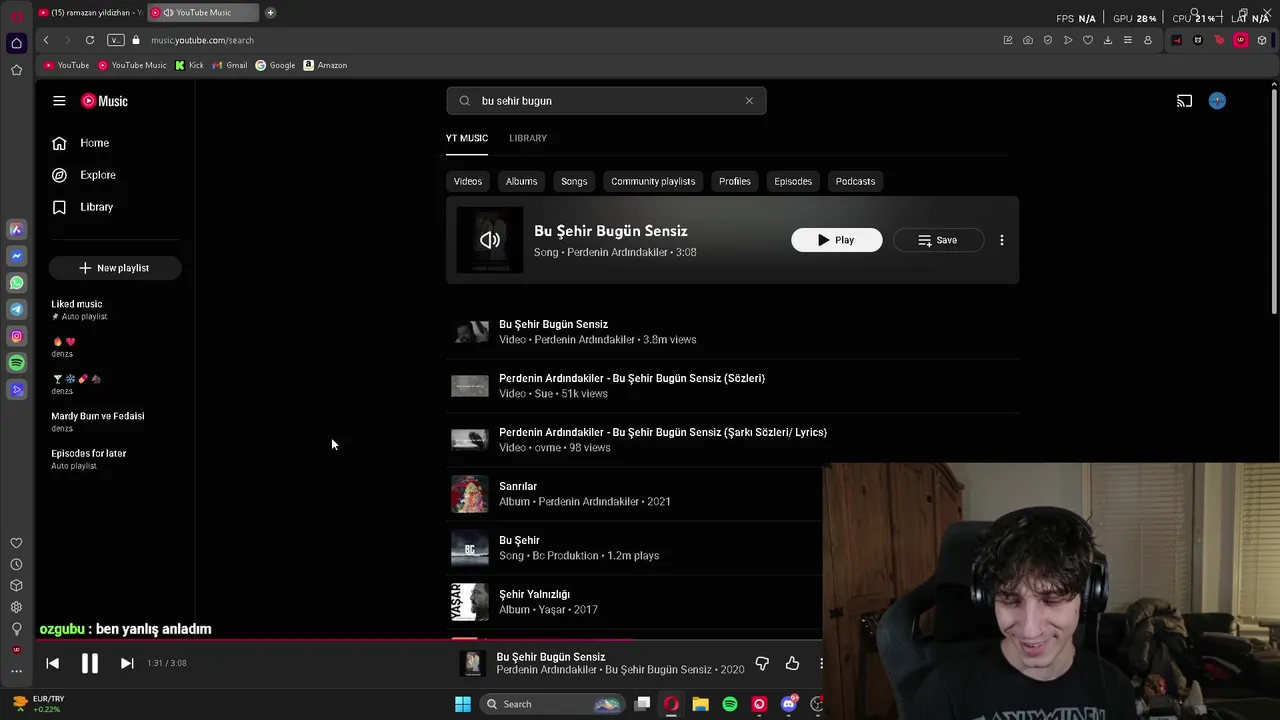
Task: Open the YouTube bookmark
Action: [67, 65]
